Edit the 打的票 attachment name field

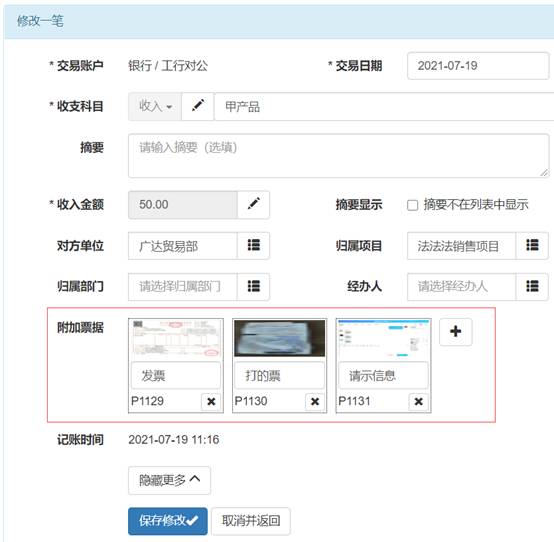click(279, 375)
